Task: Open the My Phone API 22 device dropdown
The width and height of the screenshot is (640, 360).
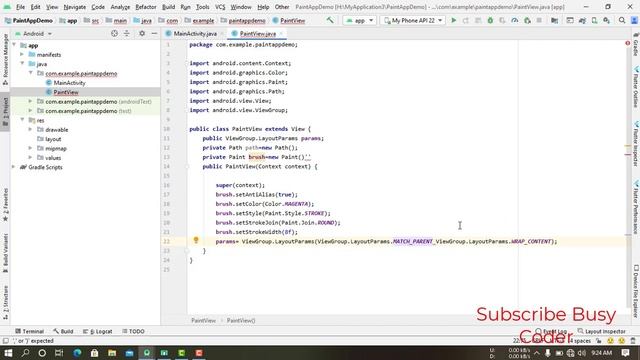Action: coord(412,20)
